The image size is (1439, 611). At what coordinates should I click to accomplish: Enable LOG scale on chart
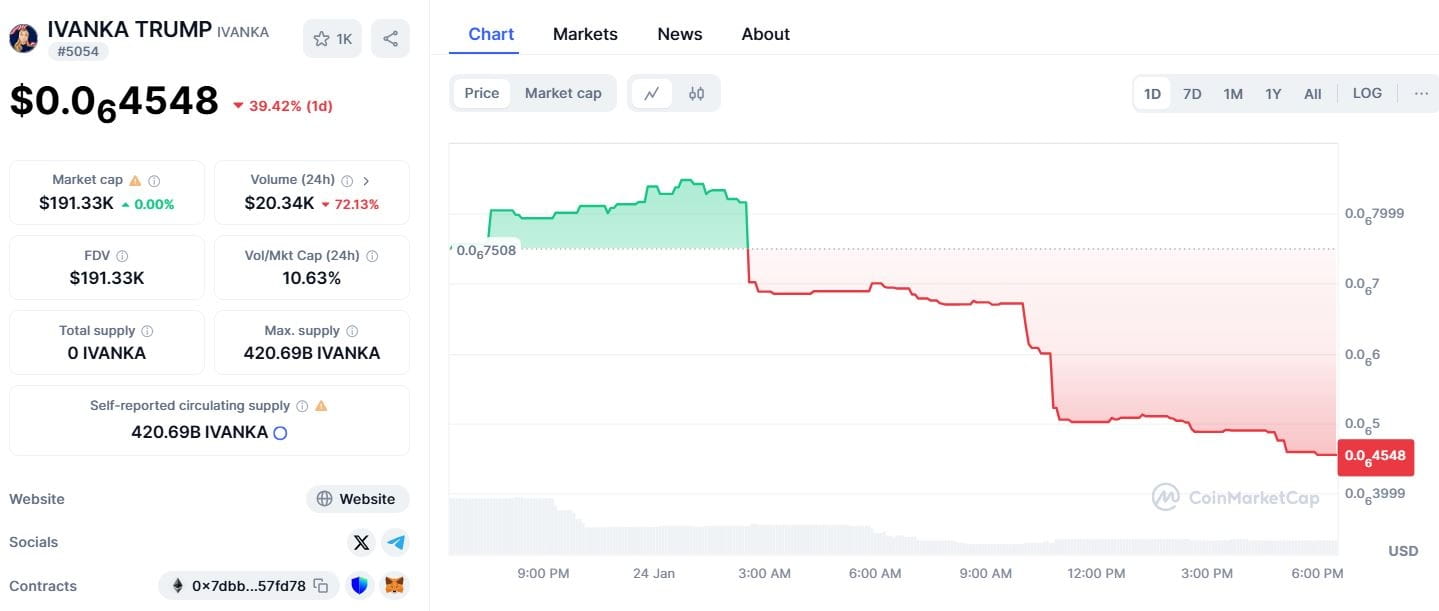click(1367, 93)
